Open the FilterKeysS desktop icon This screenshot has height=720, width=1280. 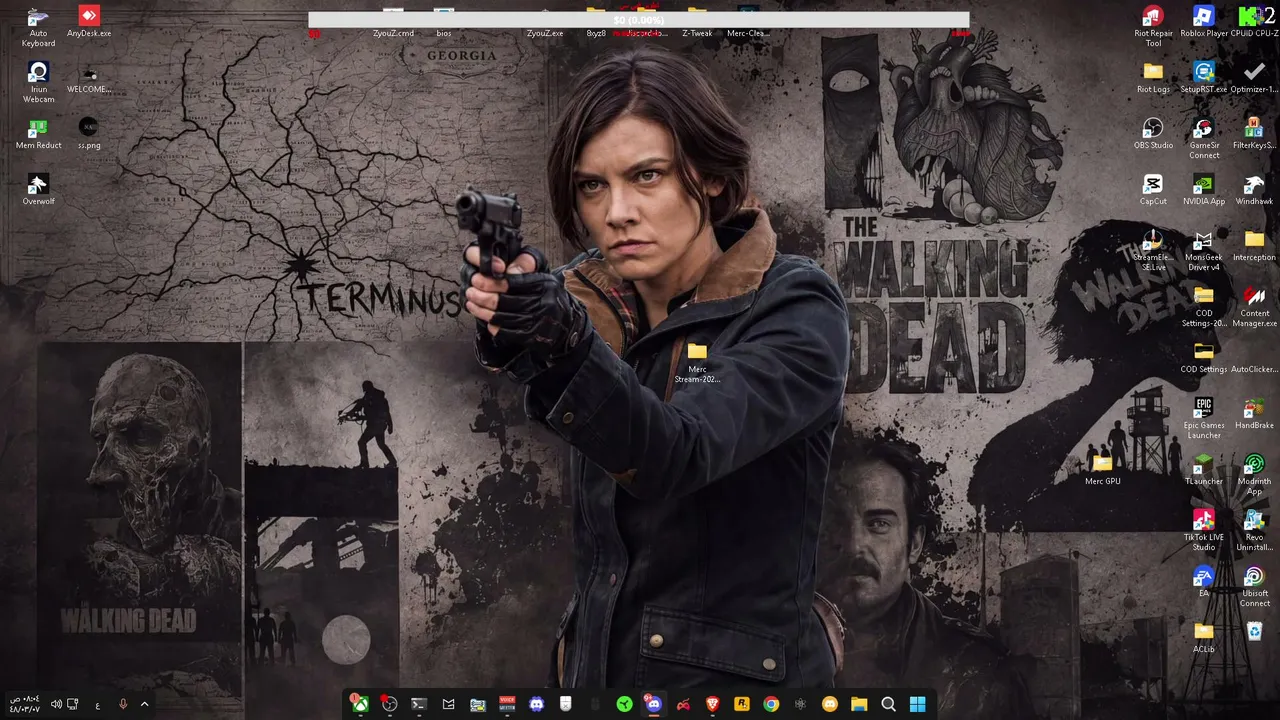[x=1254, y=134]
